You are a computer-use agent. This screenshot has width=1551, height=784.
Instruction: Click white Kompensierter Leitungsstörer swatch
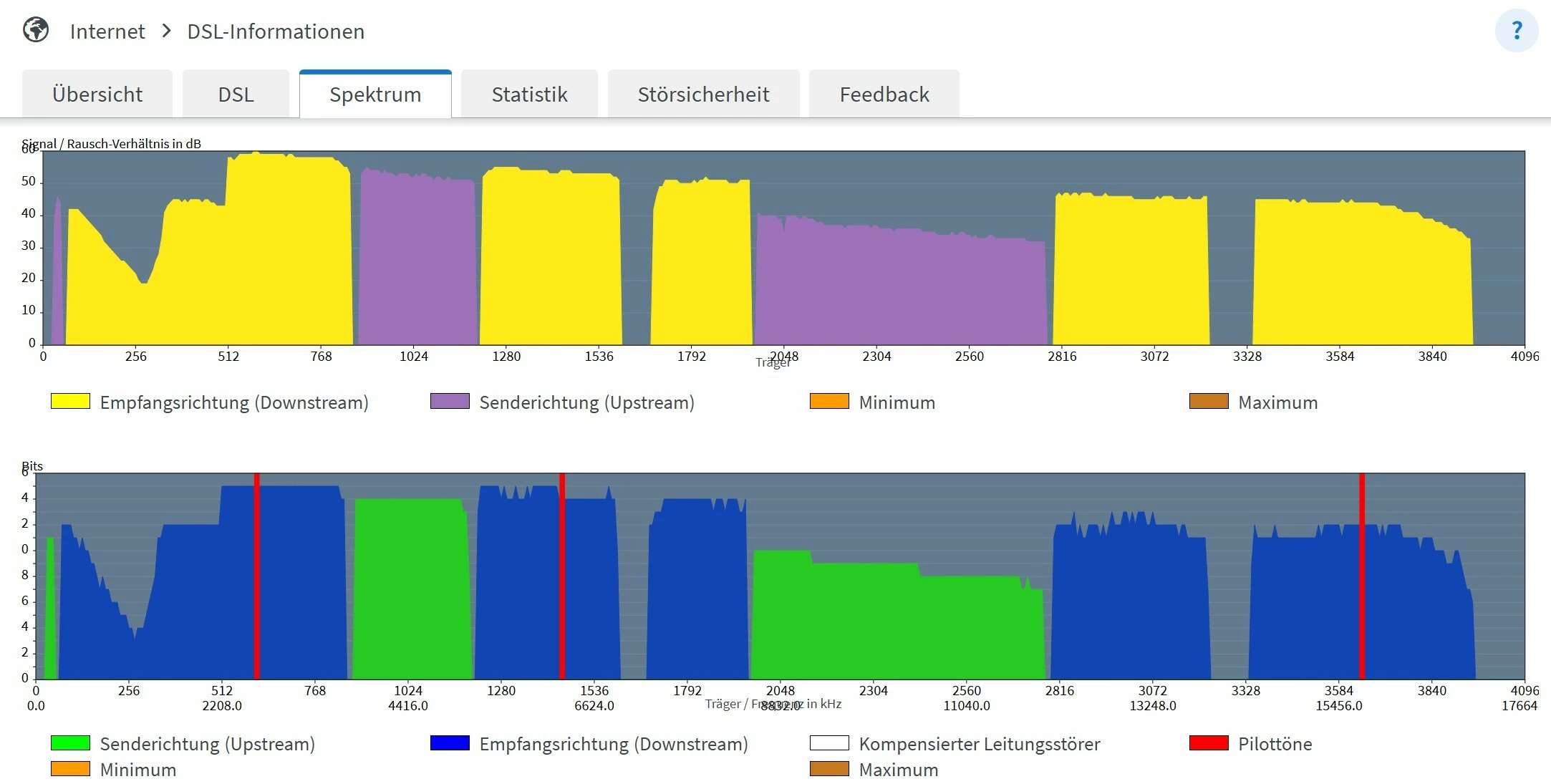pos(829,743)
